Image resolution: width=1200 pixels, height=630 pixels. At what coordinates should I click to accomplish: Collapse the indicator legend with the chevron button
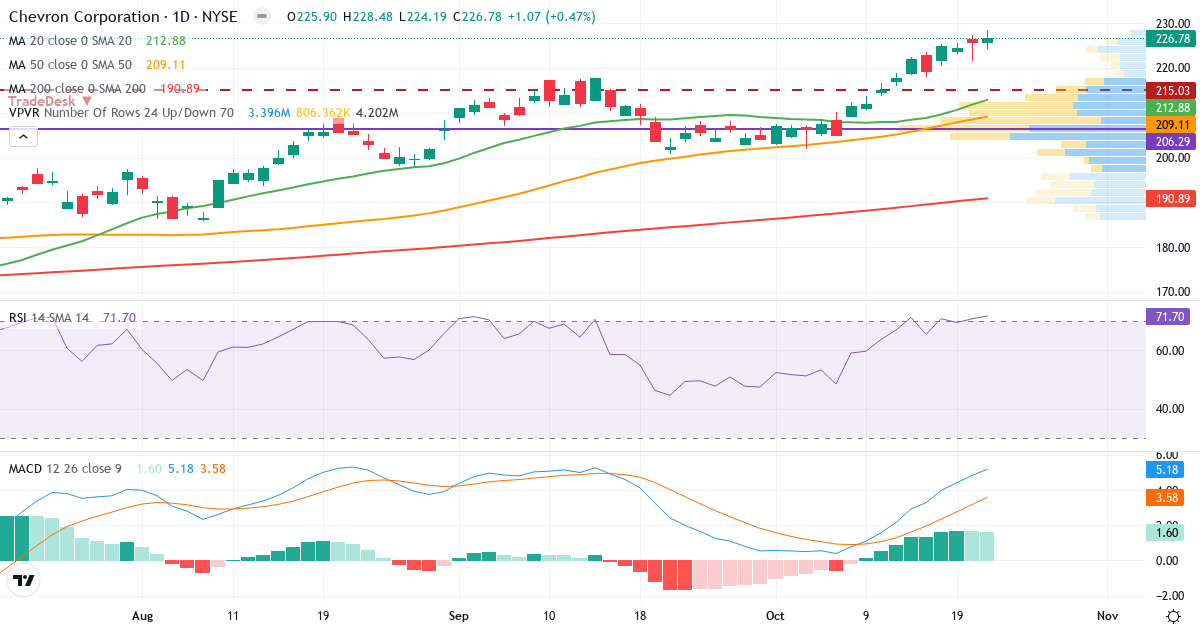(x=21, y=138)
